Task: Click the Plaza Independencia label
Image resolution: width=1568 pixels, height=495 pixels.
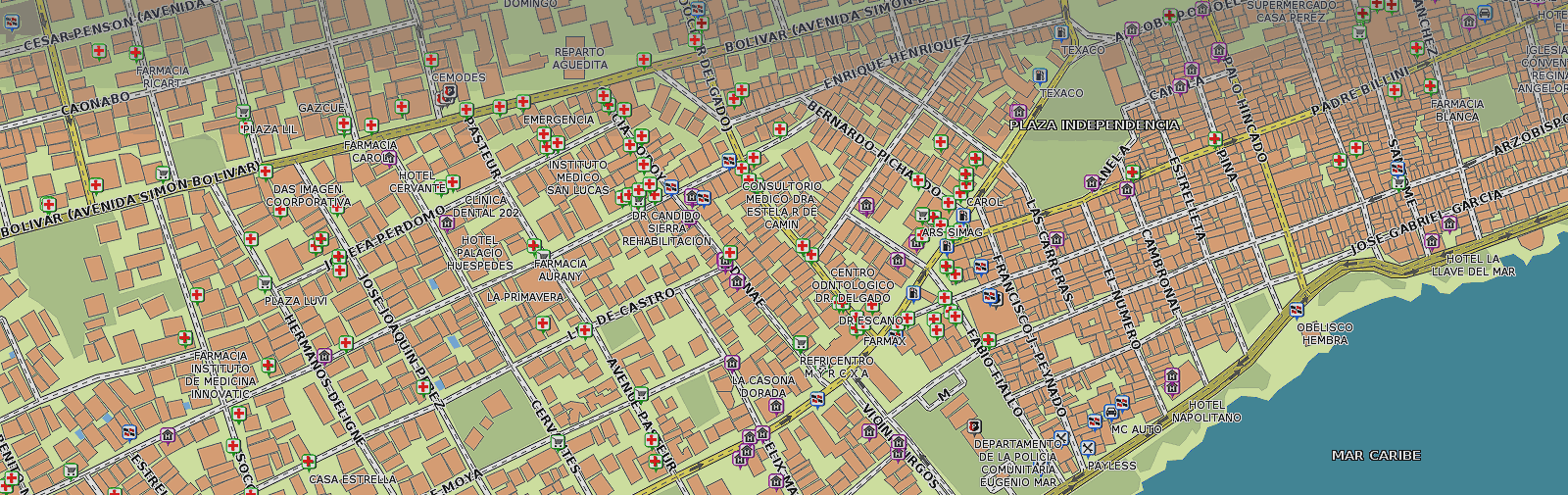Action: [1095, 125]
